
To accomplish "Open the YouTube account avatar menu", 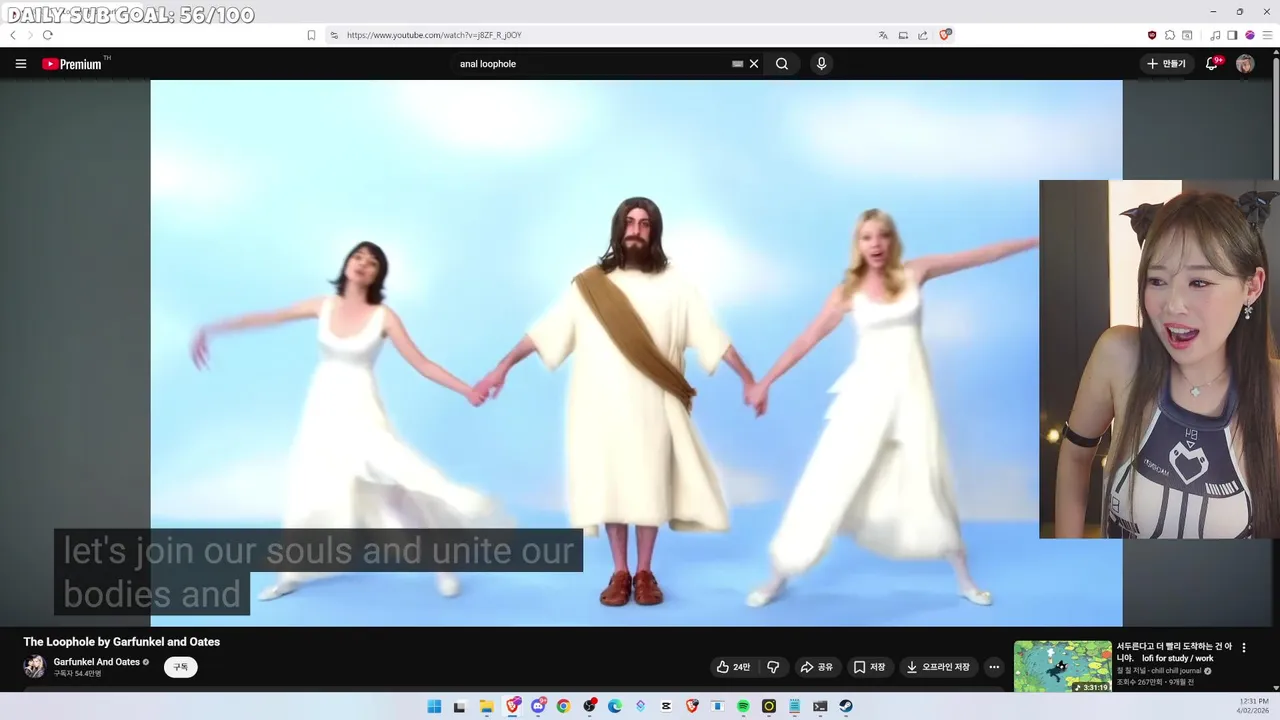I will pos(1245,64).
